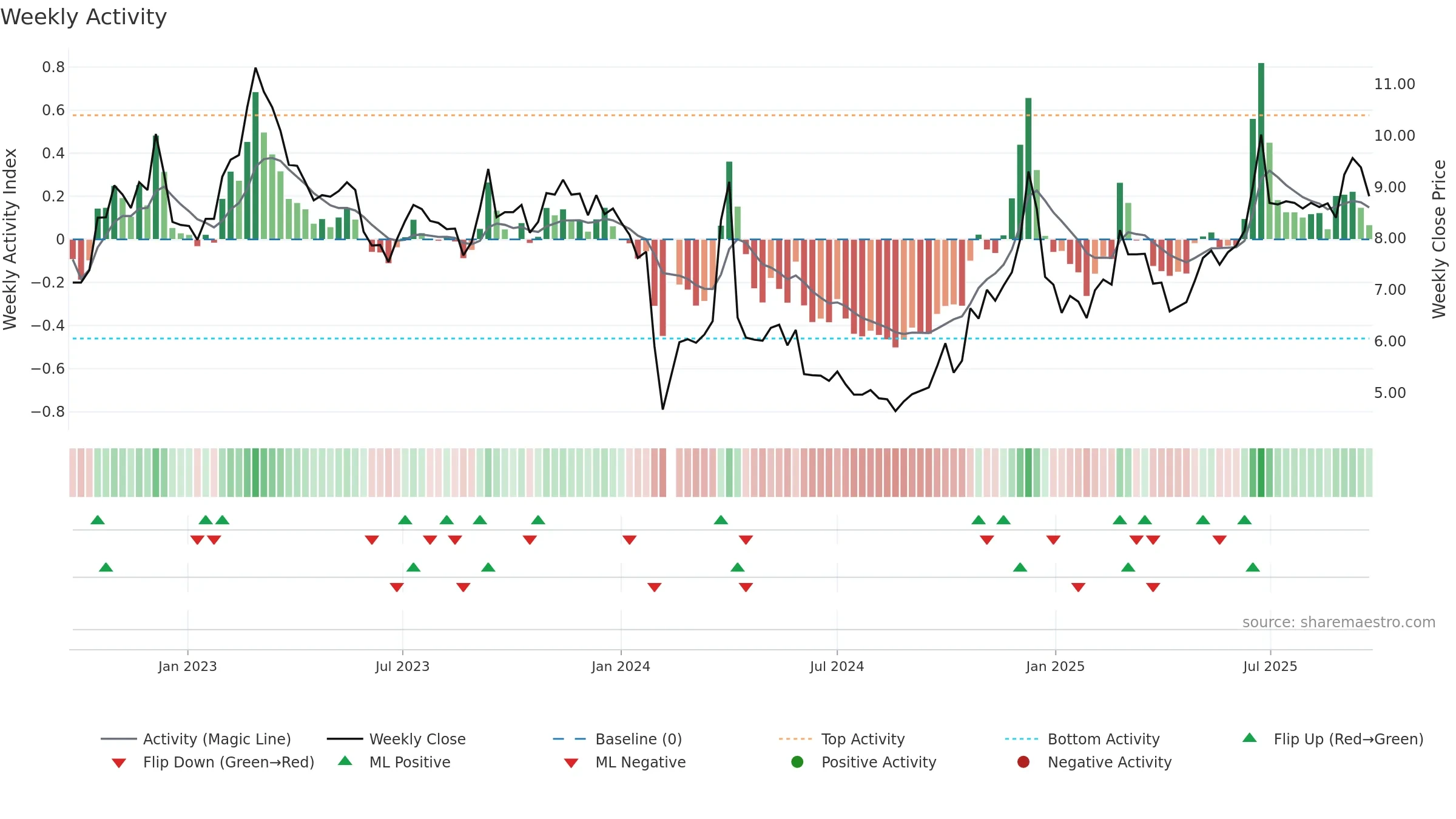Click the Negative Activity red circle icon
Screen dimensions: 1456x819
1023,761
